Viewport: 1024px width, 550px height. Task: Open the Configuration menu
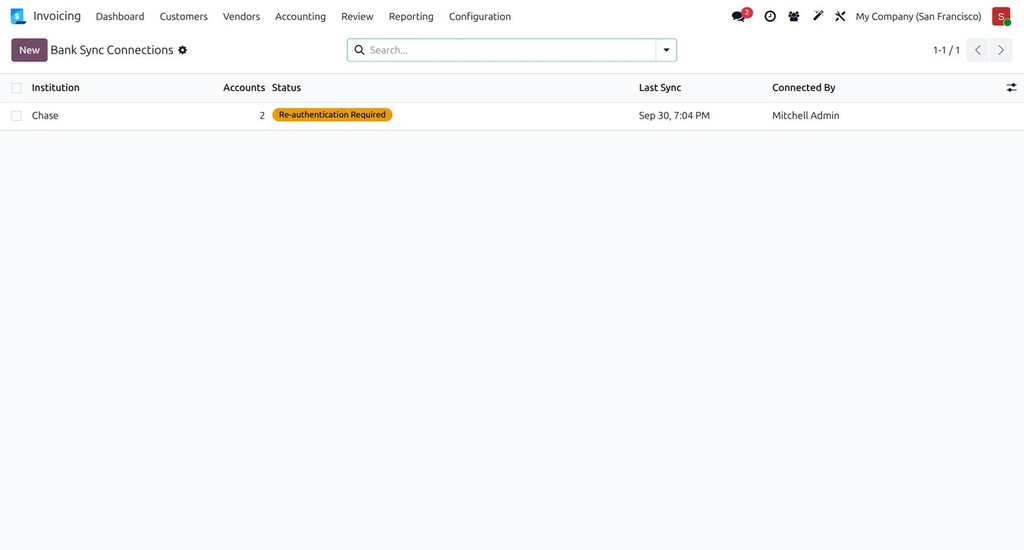point(480,16)
